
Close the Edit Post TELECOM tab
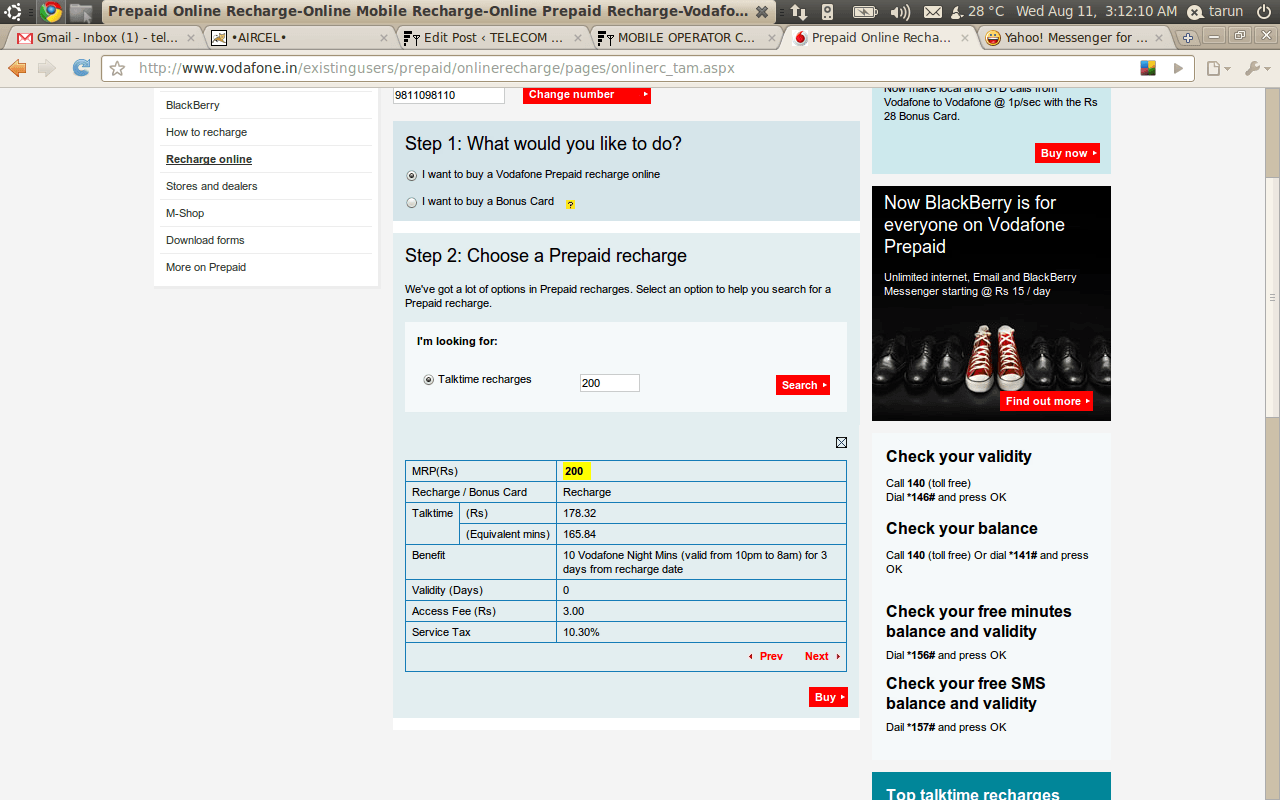[x=577, y=38]
